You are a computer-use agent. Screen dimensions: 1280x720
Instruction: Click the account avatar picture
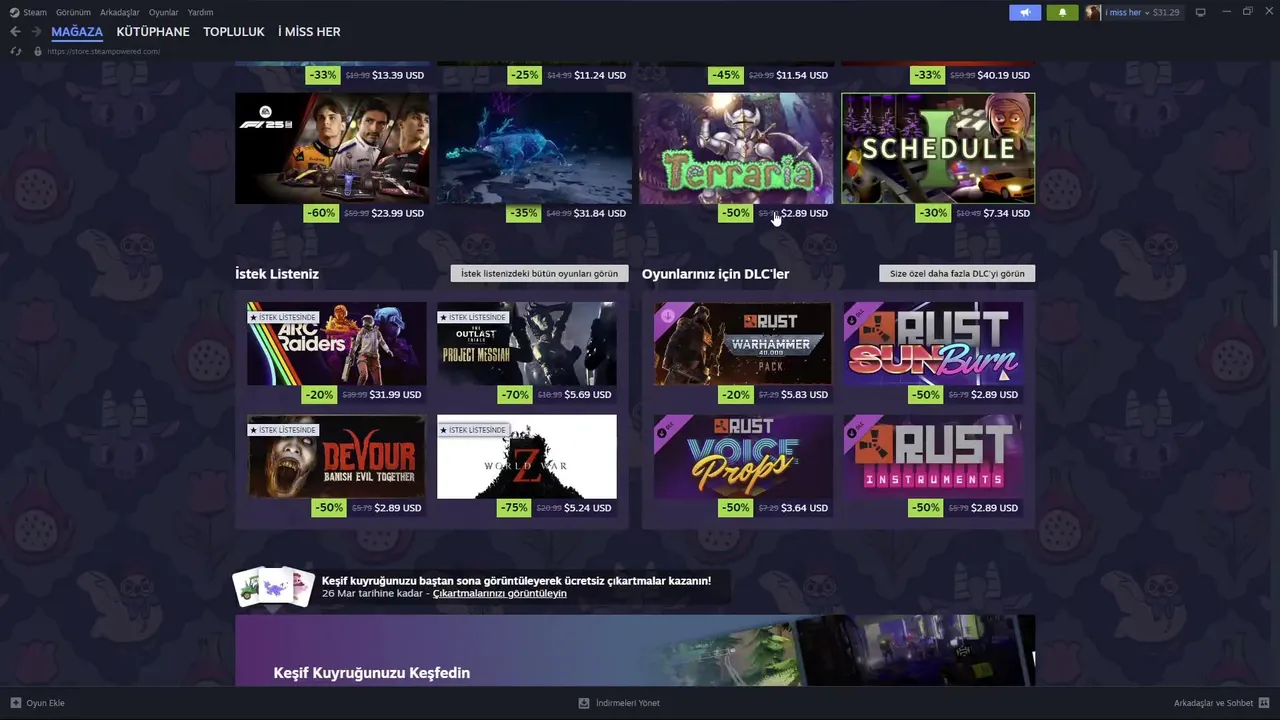[1093, 12]
